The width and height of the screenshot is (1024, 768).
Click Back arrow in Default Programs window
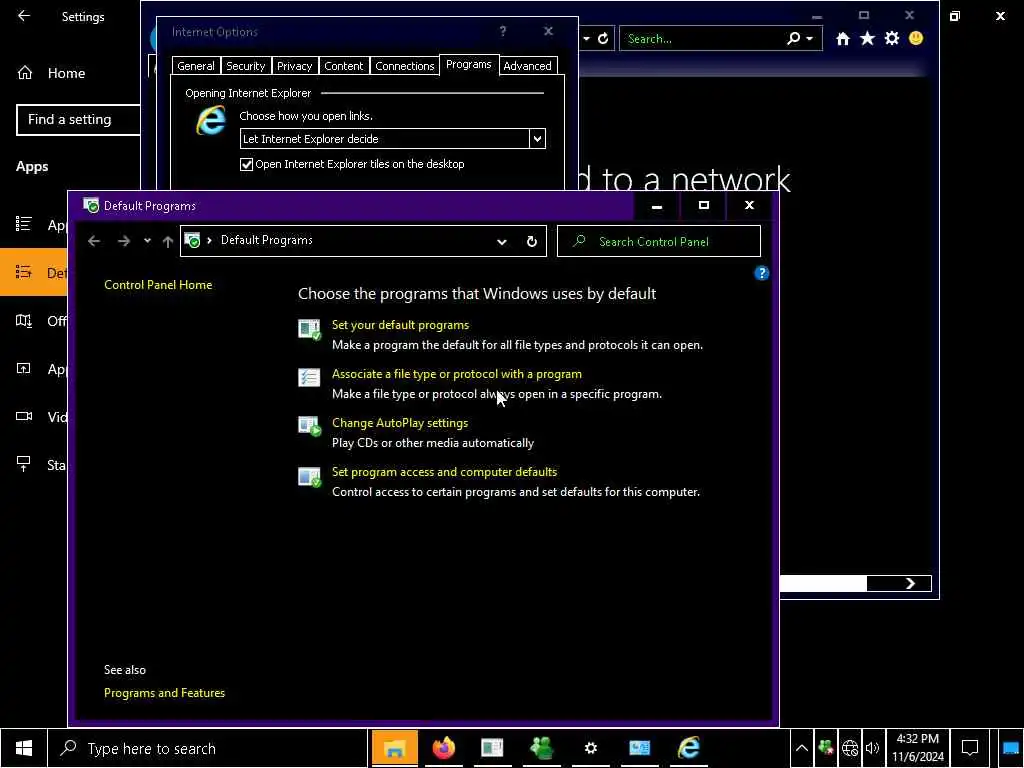94,241
